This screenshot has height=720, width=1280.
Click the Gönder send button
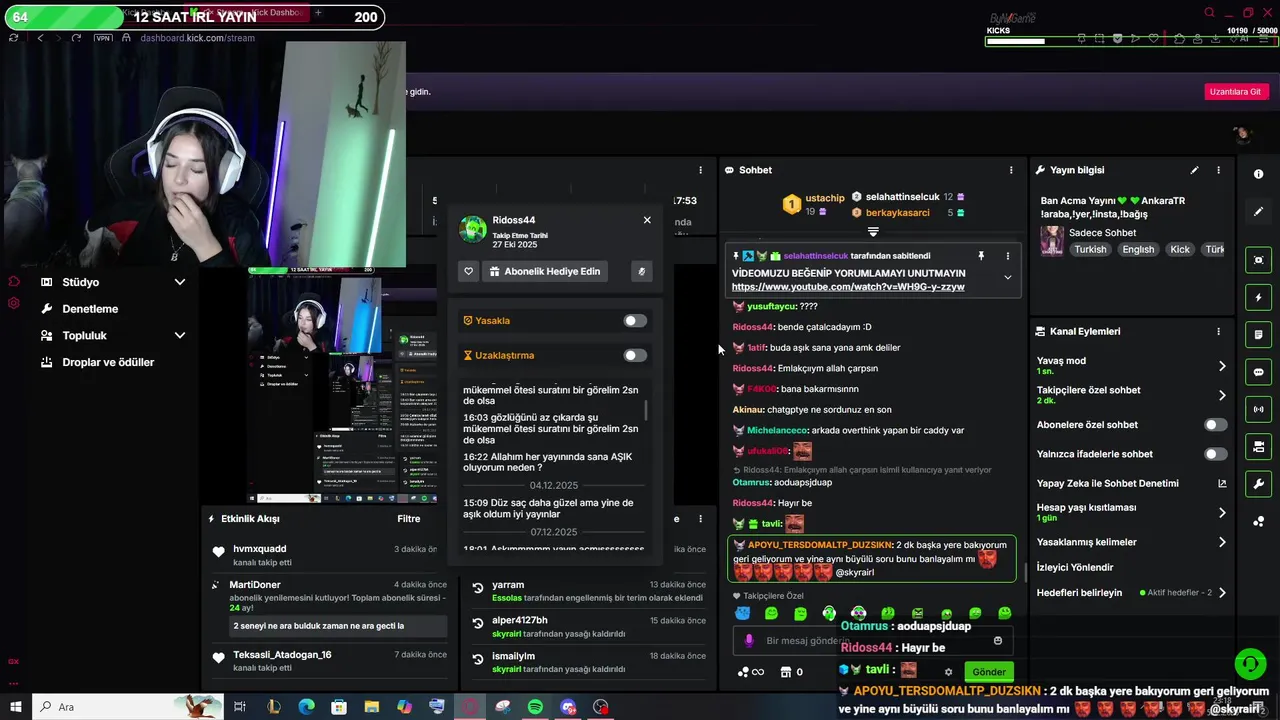[x=989, y=672]
